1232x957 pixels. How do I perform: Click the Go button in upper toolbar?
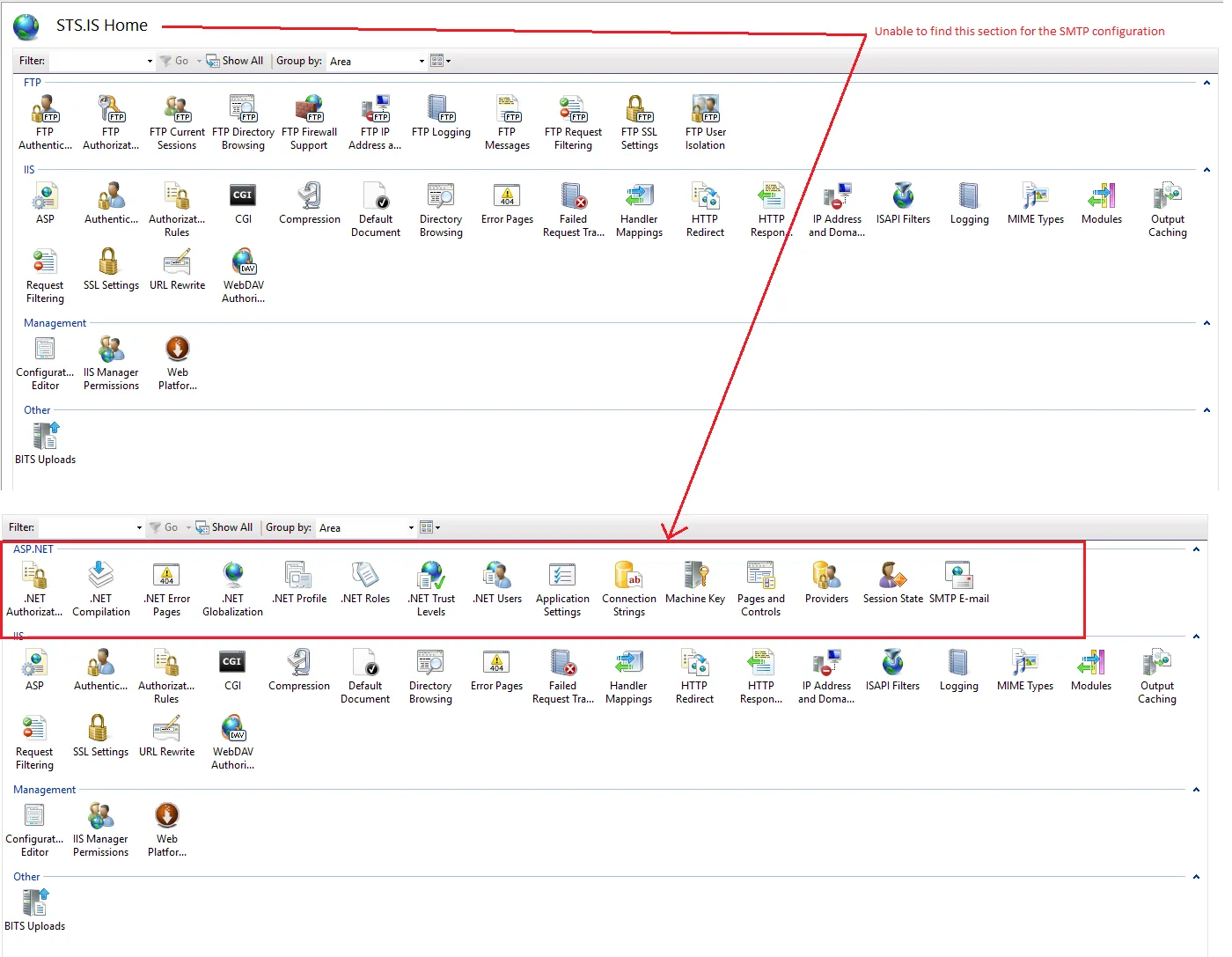click(x=175, y=61)
